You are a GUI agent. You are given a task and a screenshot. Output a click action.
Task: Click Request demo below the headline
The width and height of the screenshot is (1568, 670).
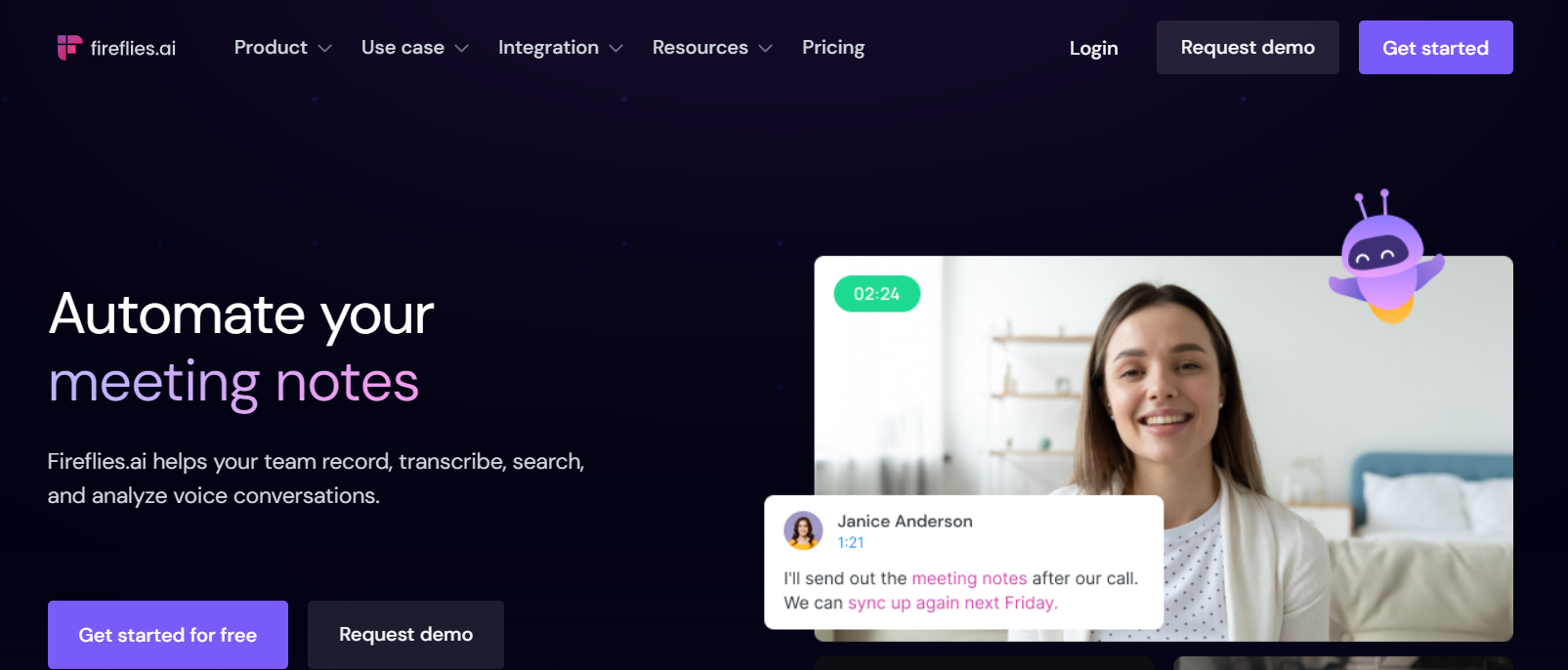(x=405, y=635)
